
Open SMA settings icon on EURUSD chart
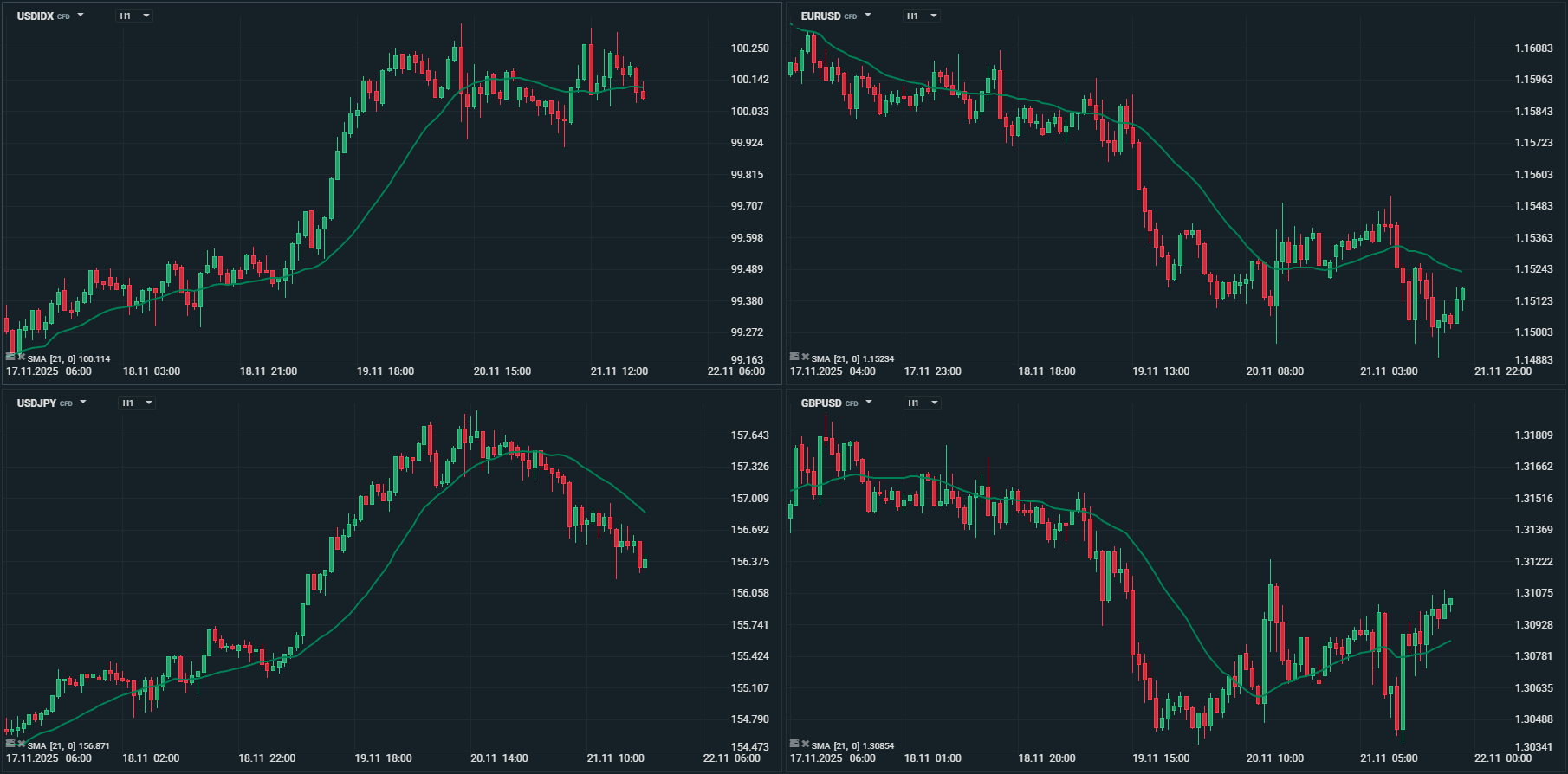point(794,356)
